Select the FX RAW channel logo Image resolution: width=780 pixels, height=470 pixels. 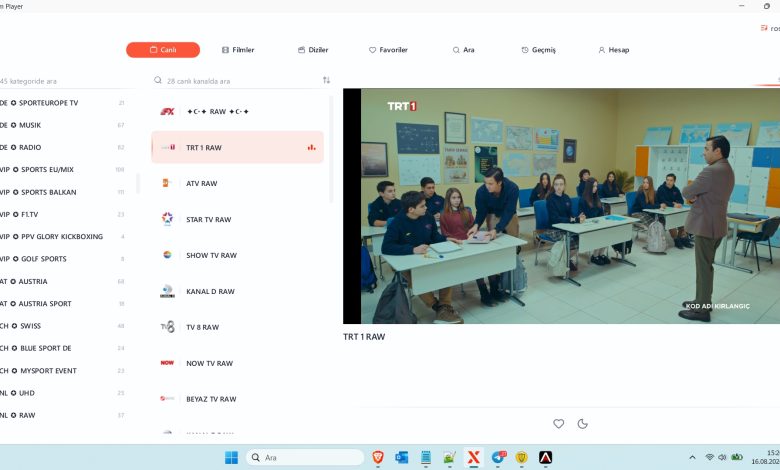tap(167, 111)
